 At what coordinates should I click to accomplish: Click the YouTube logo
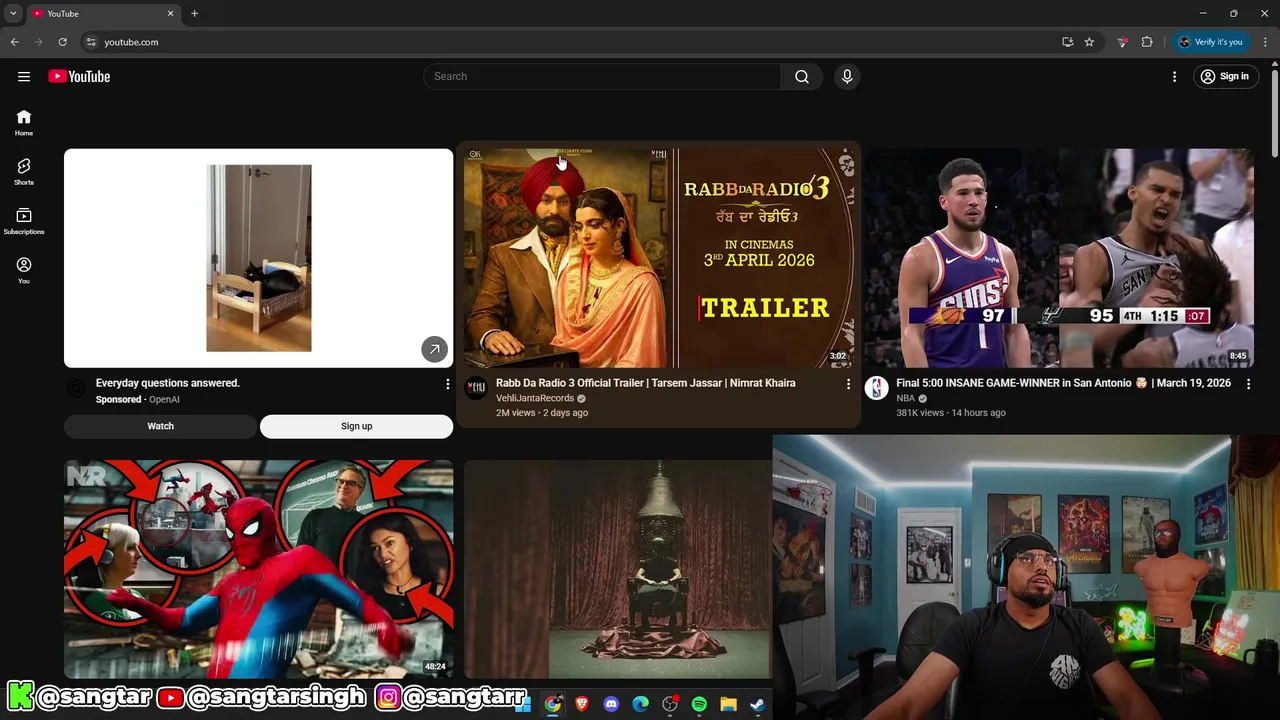coord(79,76)
